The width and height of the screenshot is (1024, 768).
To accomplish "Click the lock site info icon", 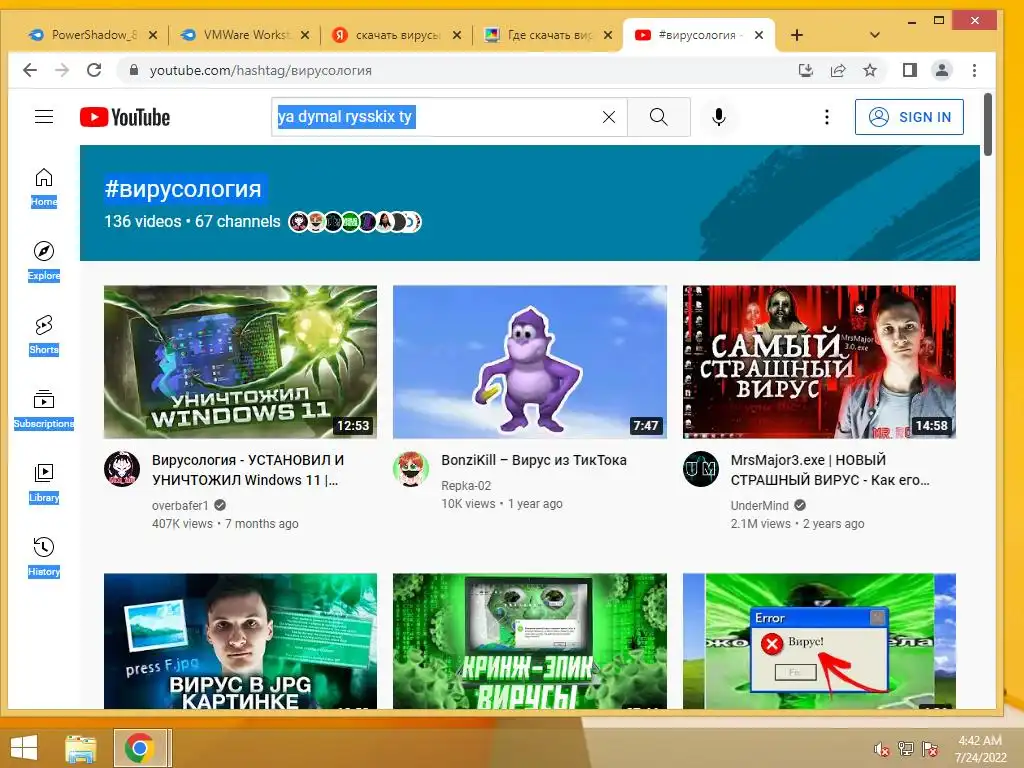I will point(134,70).
